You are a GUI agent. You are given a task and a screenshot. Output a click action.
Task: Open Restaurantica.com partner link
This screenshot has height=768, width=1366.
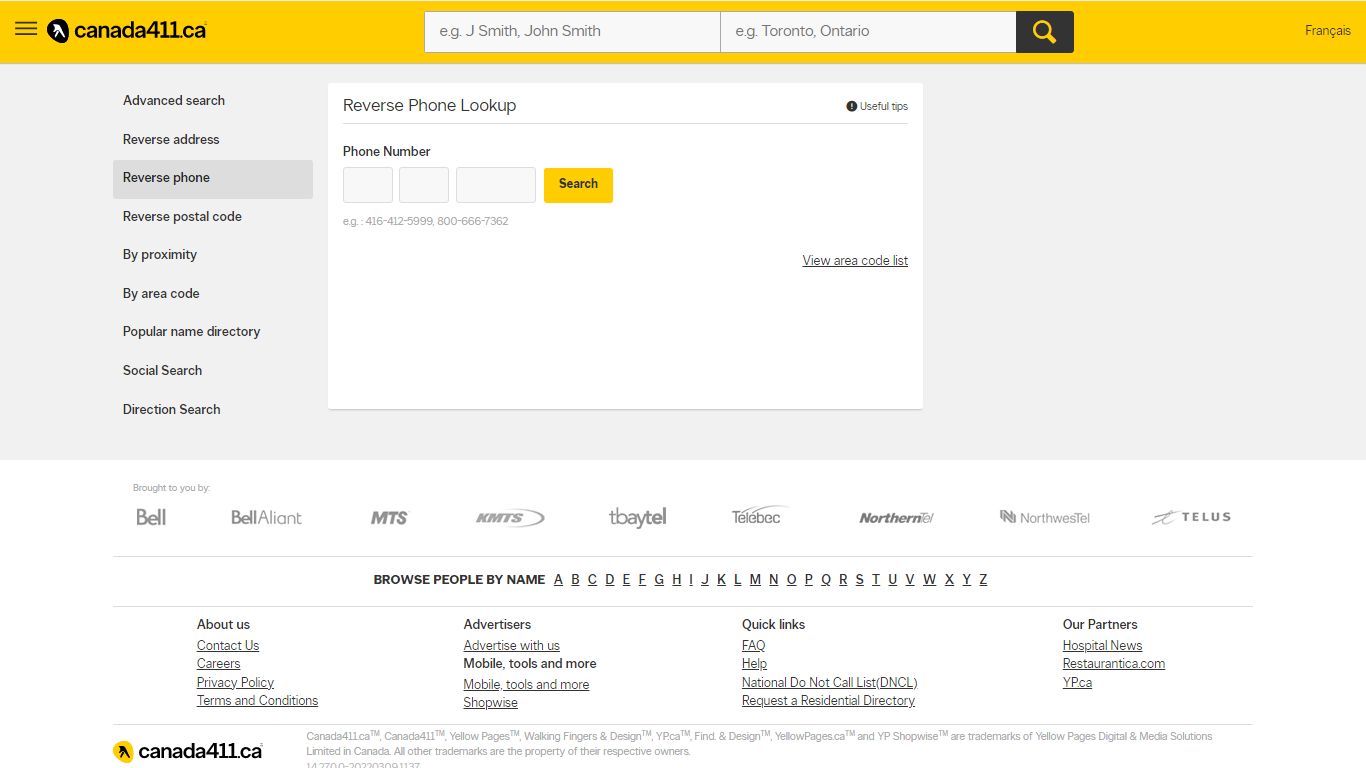[1114, 664]
